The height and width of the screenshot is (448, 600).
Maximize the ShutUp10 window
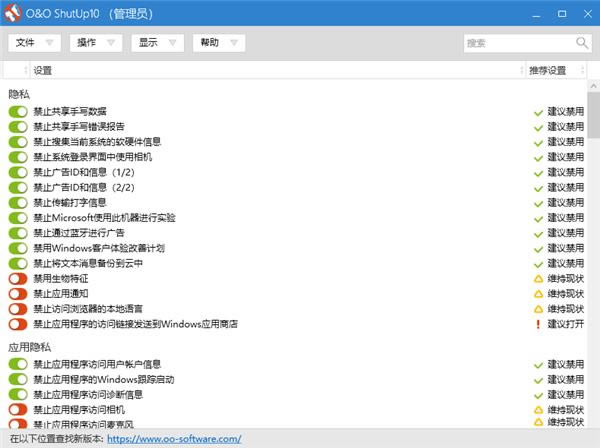coord(562,14)
